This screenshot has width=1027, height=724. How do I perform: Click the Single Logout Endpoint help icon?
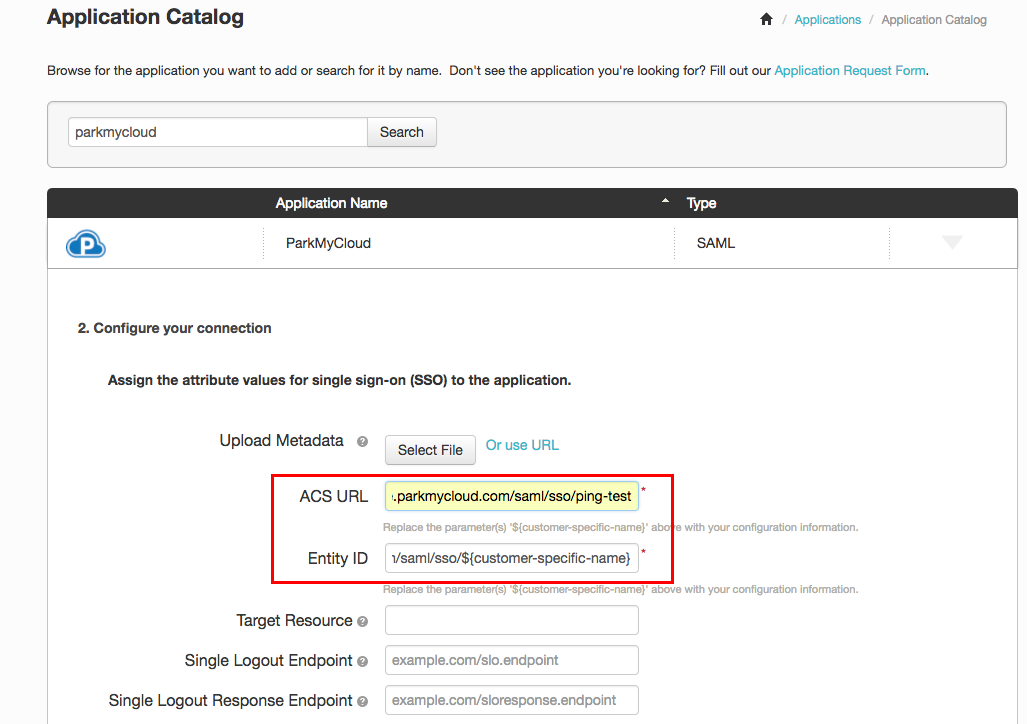362,662
